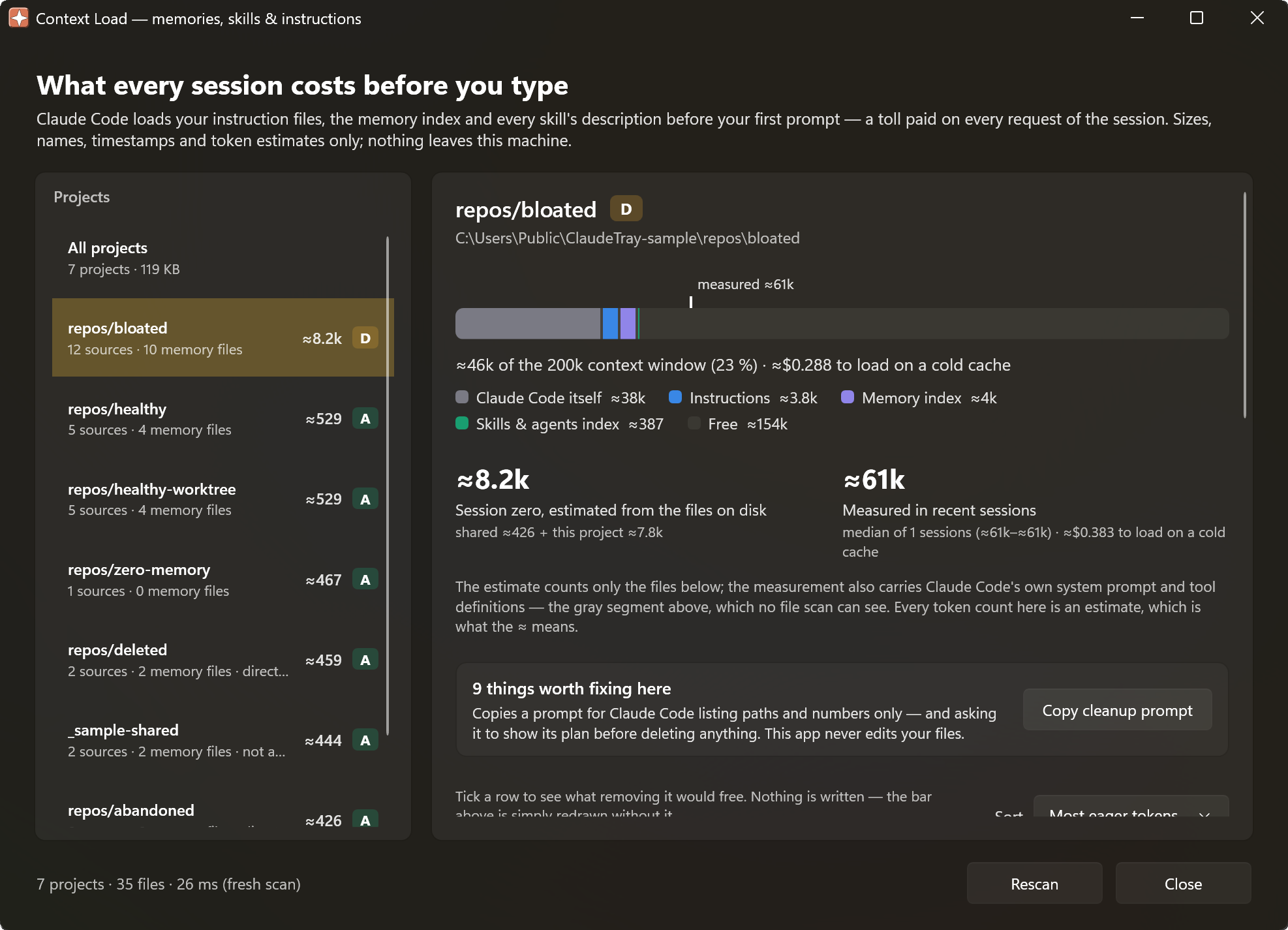Viewport: 1288px width, 930px height.
Task: Click the A badge on the repos/deleted row
Action: click(365, 660)
